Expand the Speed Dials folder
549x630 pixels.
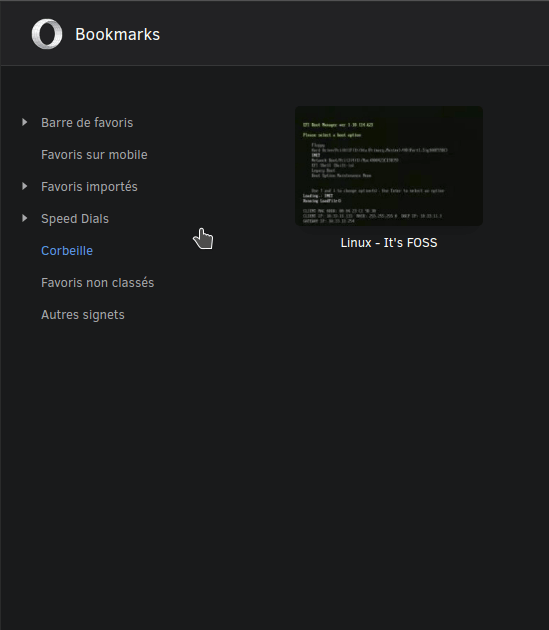25,219
